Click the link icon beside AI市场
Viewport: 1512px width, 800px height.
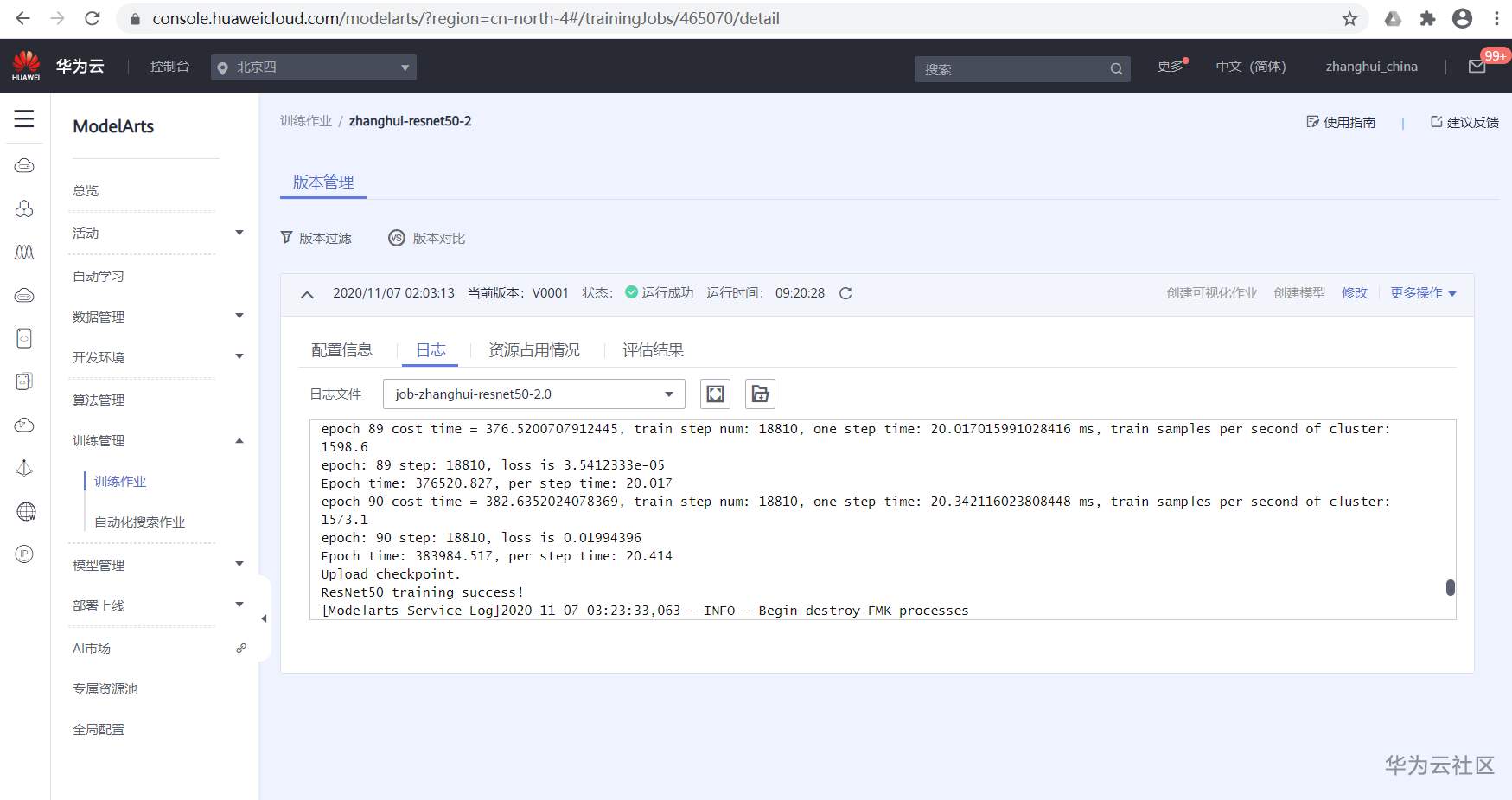tap(241, 648)
